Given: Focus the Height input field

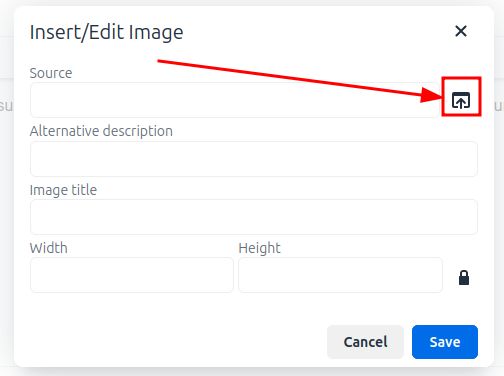Looking at the screenshot, I should click(x=340, y=275).
